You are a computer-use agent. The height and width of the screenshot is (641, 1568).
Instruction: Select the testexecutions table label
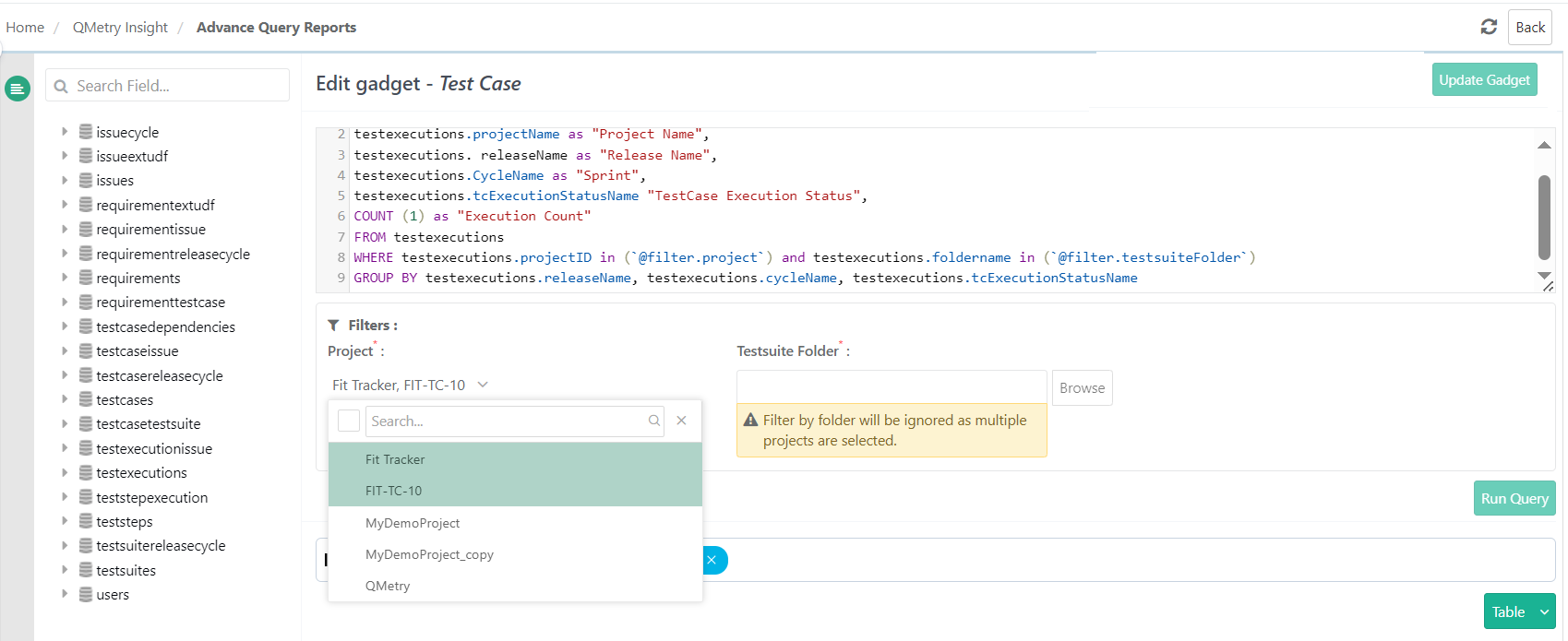(x=141, y=472)
